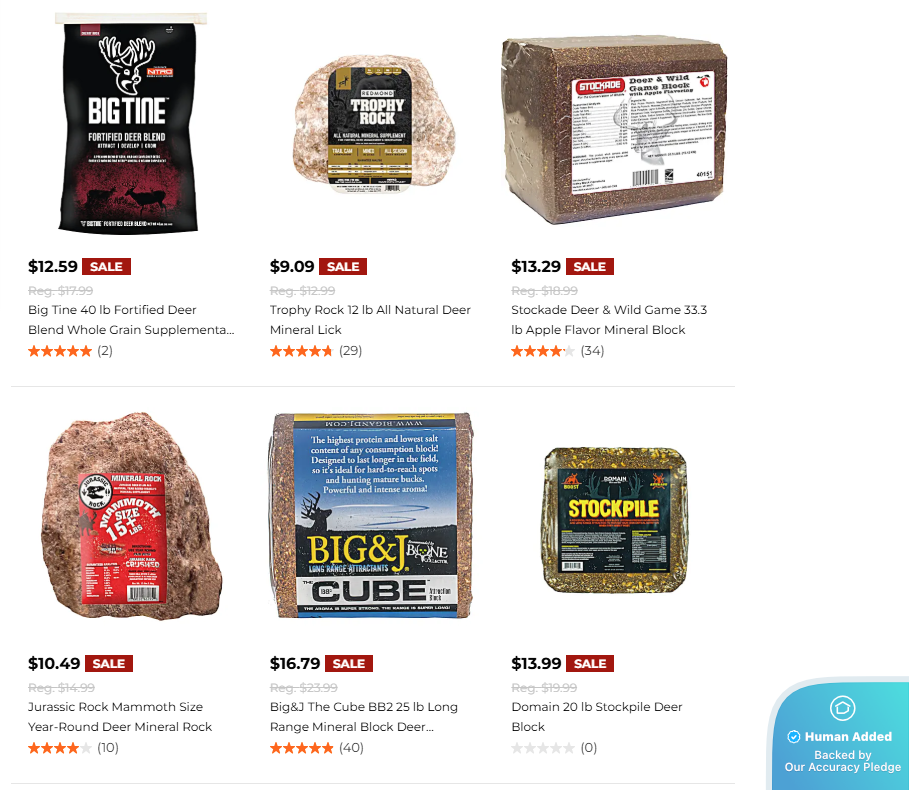Open the Domain Stockpile block image
Screen dimensions: 909x790
point(615,520)
